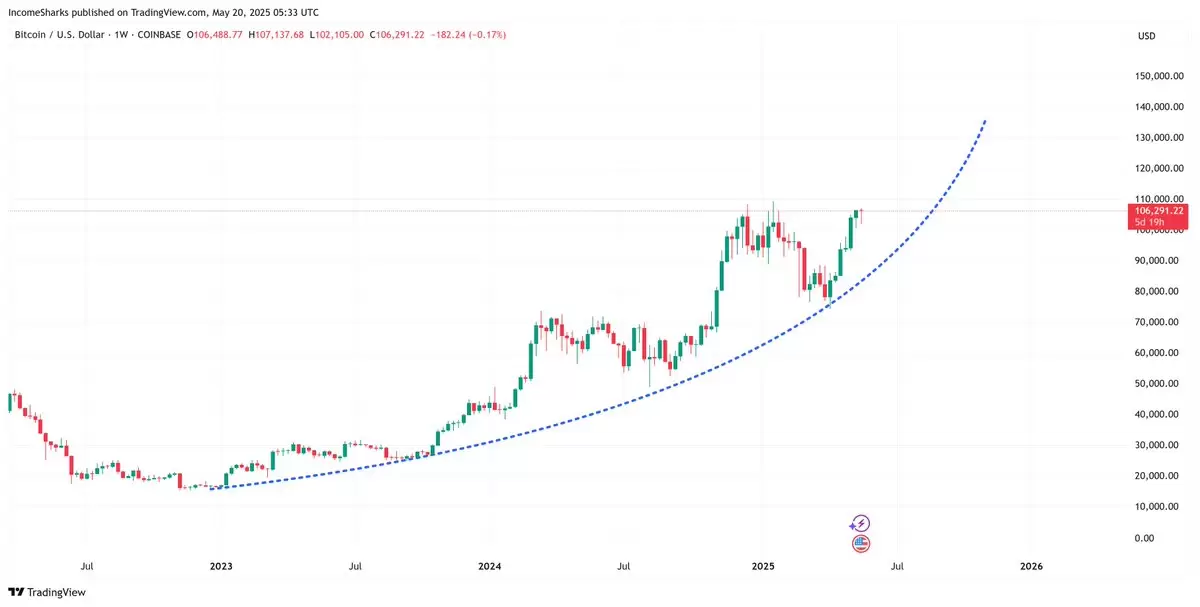The height and width of the screenshot is (607, 1200).
Task: Open the US flag economic event marker
Action: tap(860, 544)
